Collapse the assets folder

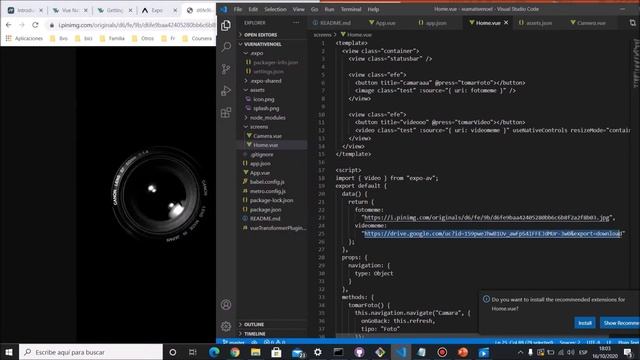(257, 90)
